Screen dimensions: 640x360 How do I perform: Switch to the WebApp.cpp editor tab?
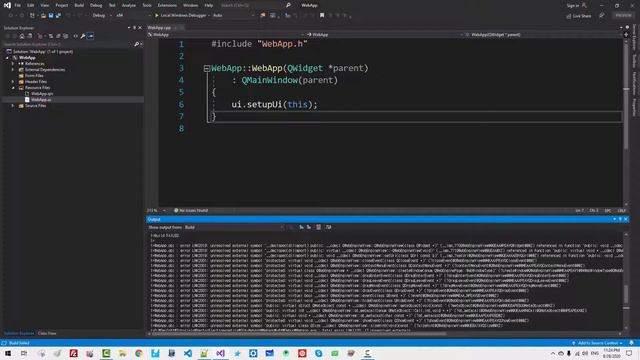159,28
